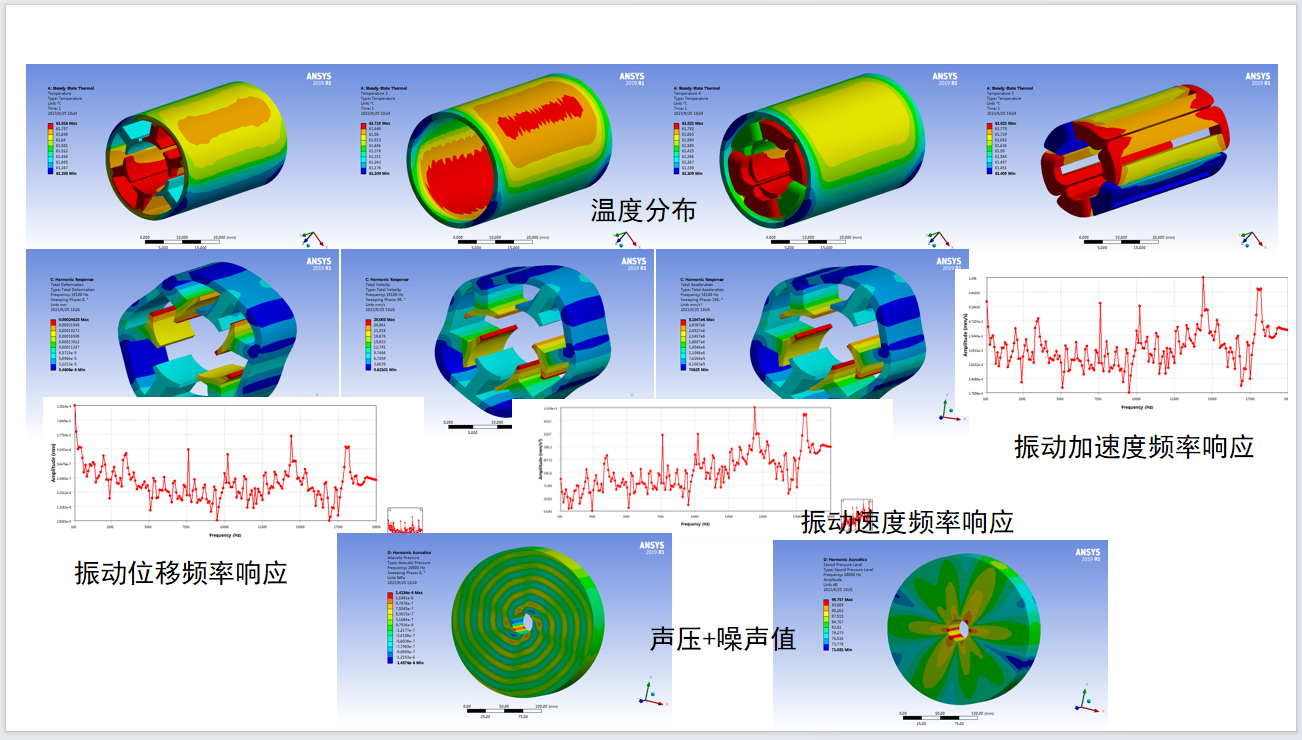Select the Total Acceleration harmonic response image

tap(812, 325)
